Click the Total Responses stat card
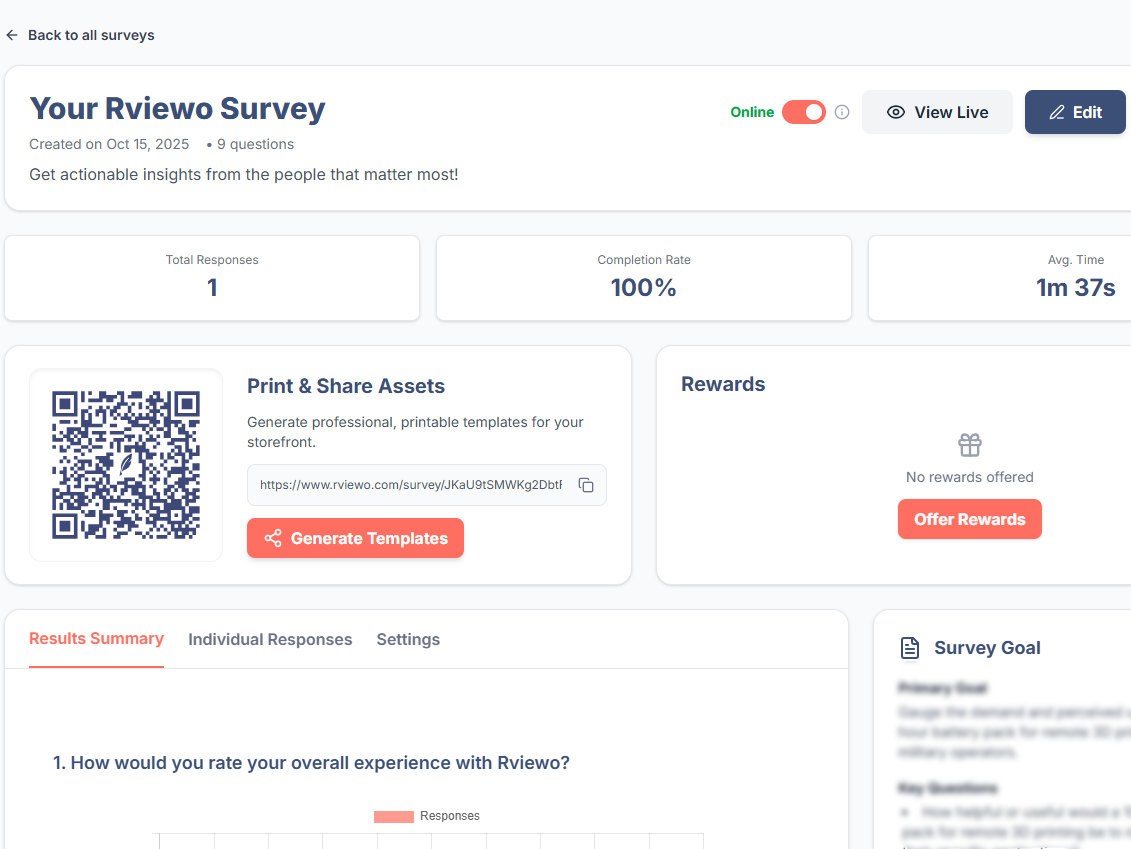 click(x=212, y=278)
